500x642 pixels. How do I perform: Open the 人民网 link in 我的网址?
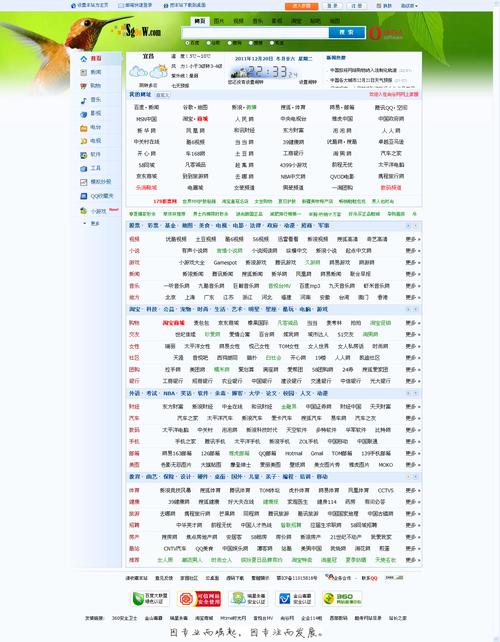244,119
